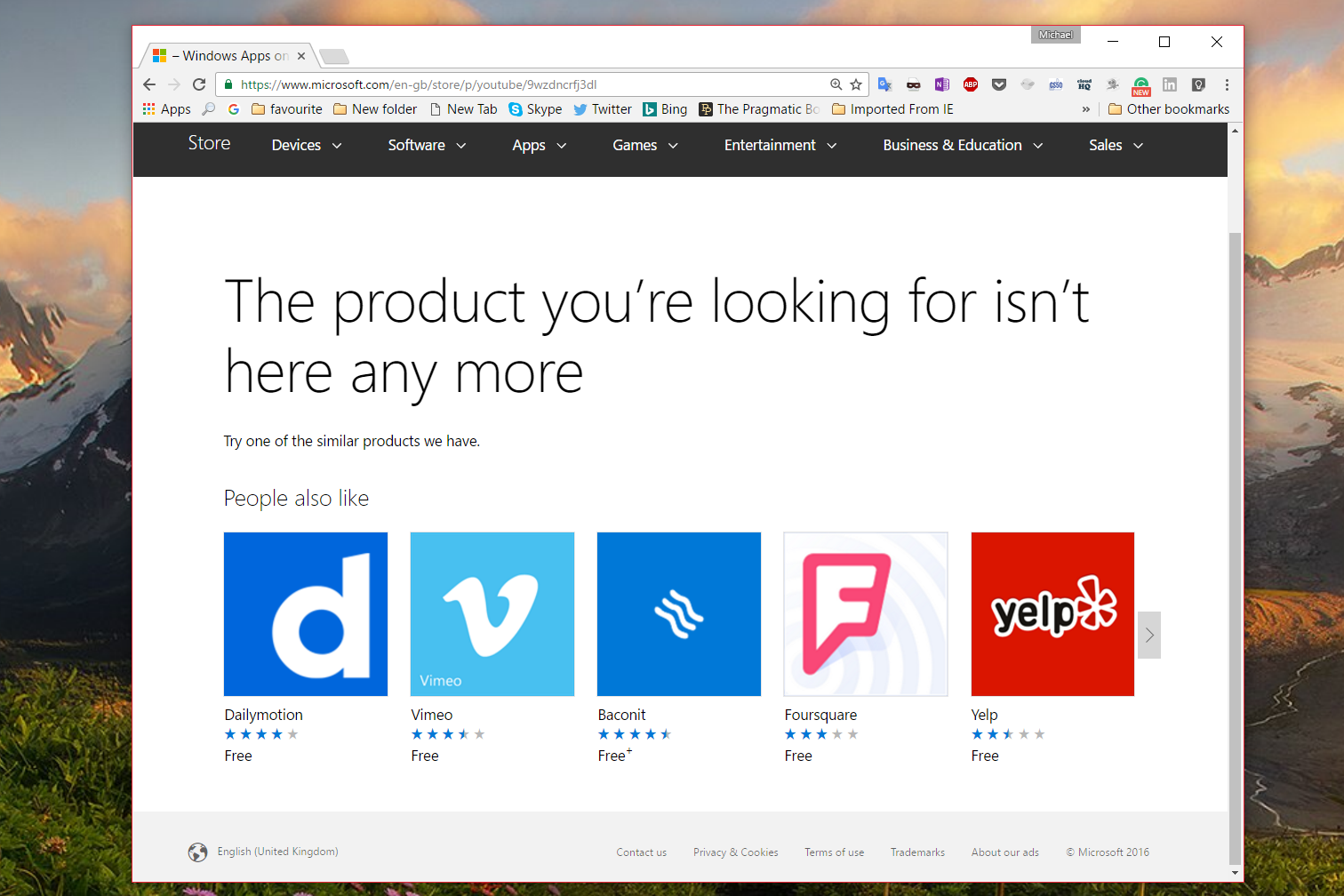
Task: Open the Chrome three-dot menu
Action: 1227,84
